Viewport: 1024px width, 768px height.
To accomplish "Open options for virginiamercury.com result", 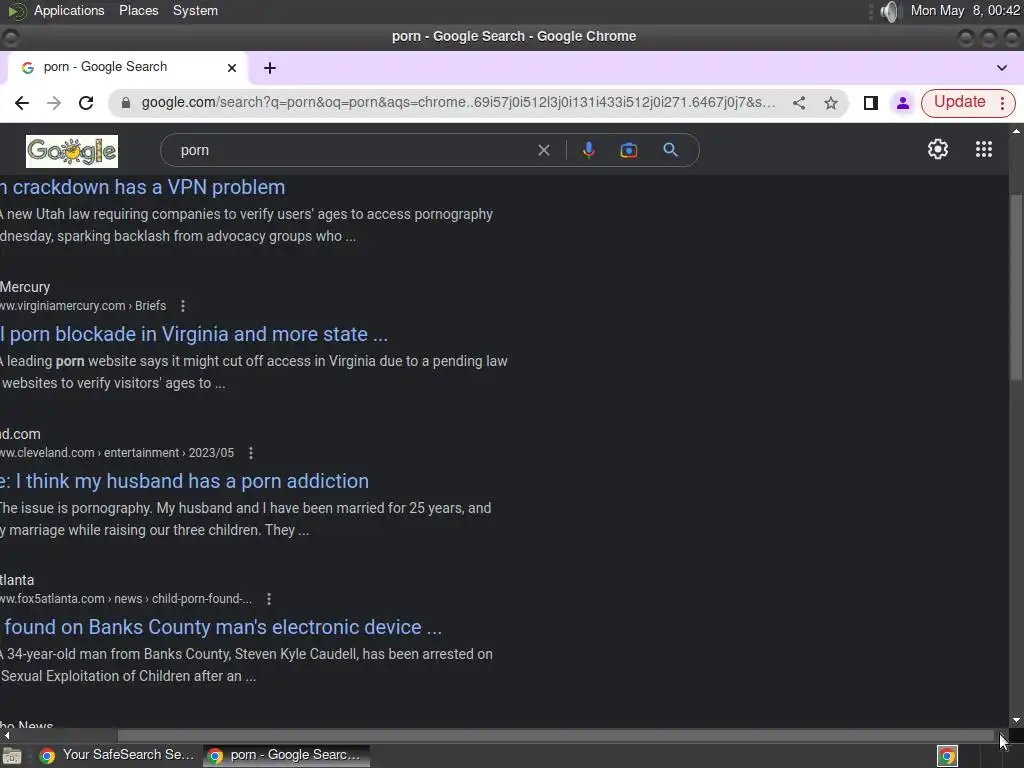I will [183, 306].
